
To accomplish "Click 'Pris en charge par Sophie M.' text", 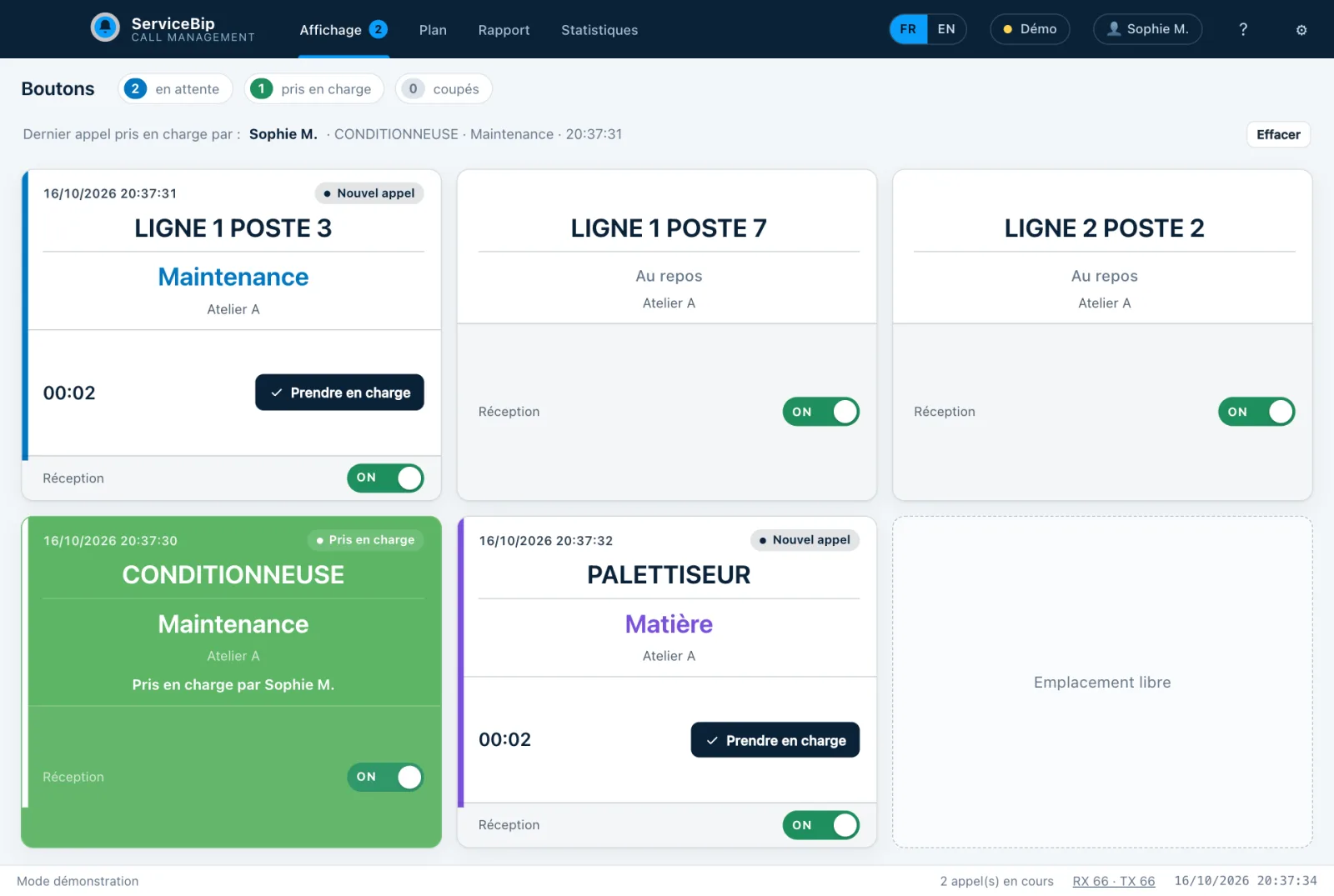I will click(x=233, y=684).
